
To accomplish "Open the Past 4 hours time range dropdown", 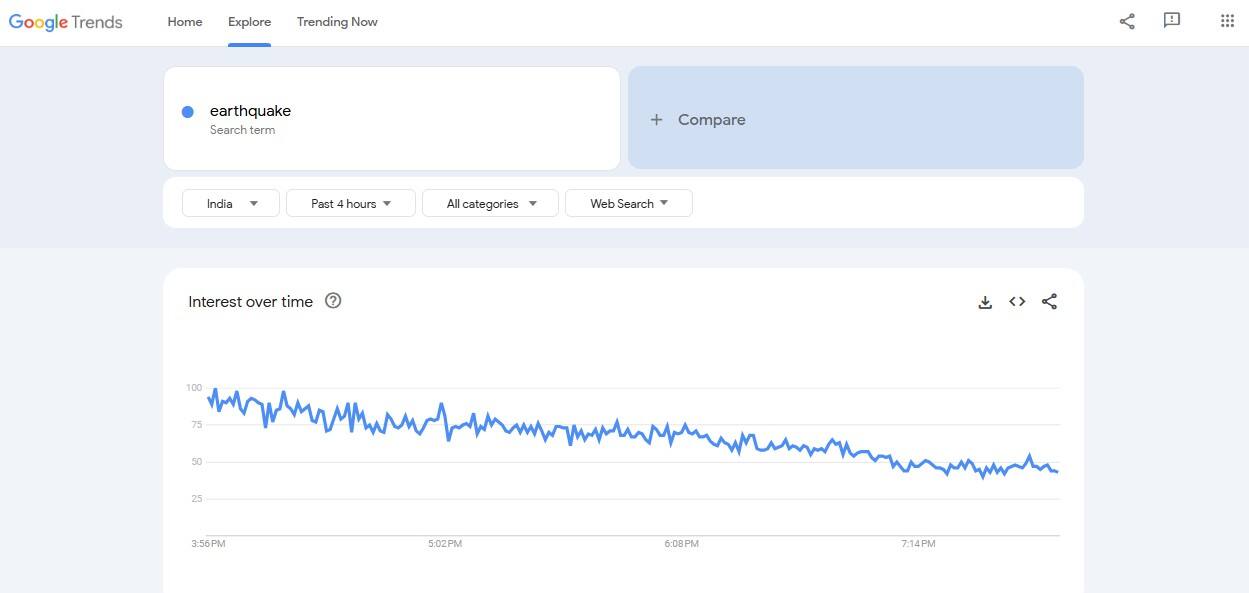I will click(x=351, y=204).
